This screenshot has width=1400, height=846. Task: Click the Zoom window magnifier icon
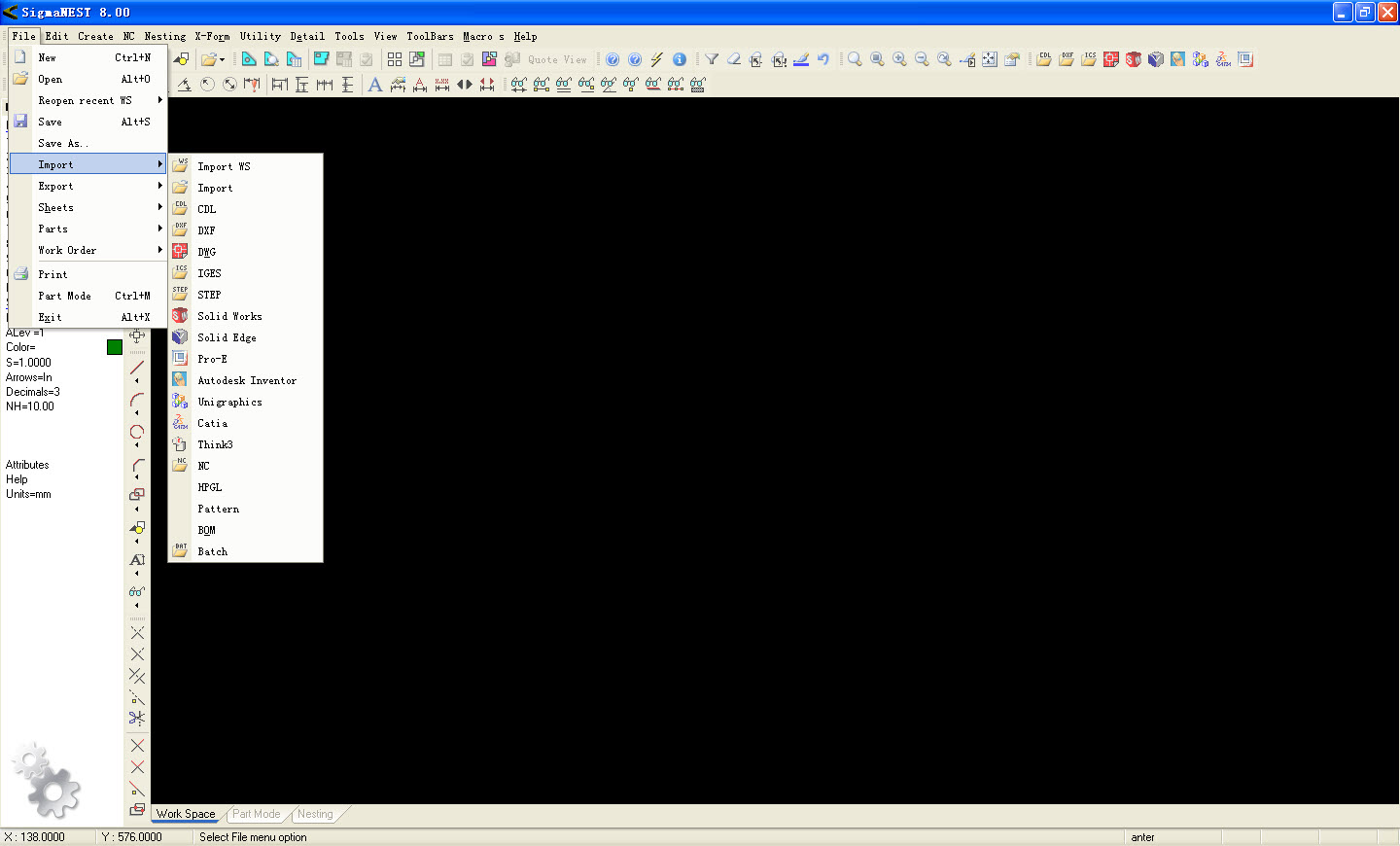[877, 59]
